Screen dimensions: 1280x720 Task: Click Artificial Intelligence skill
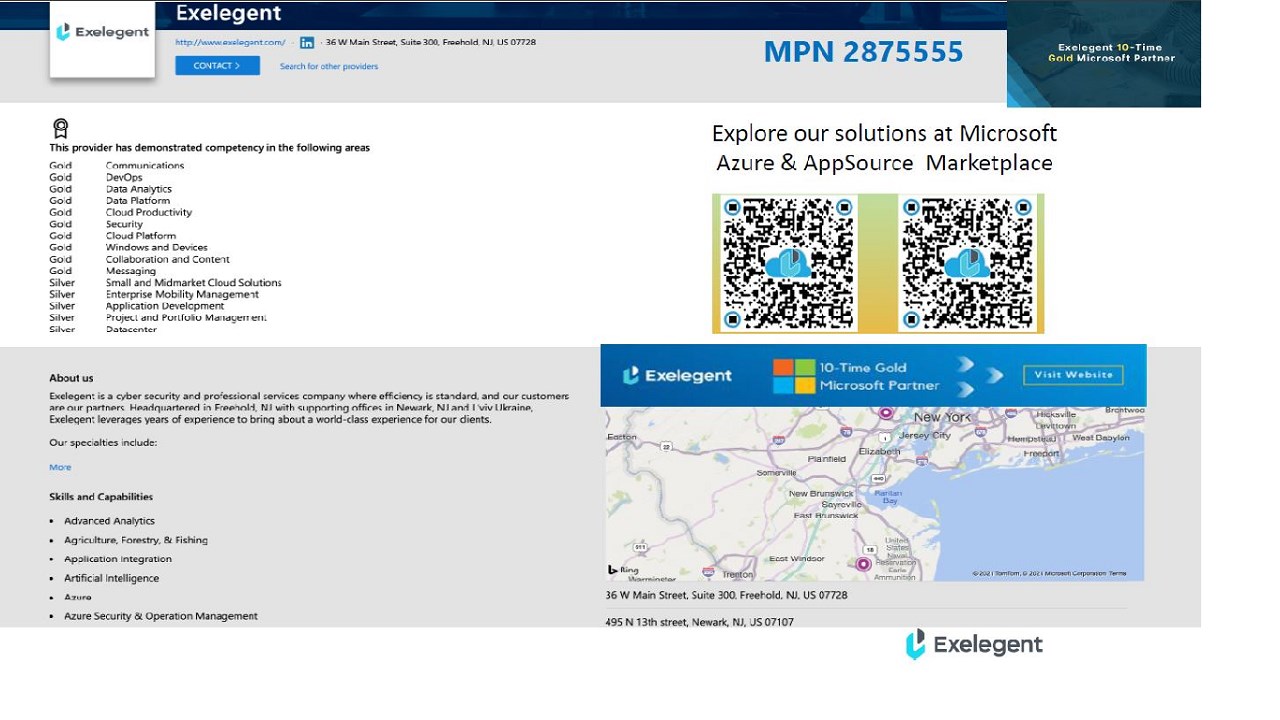click(x=111, y=578)
